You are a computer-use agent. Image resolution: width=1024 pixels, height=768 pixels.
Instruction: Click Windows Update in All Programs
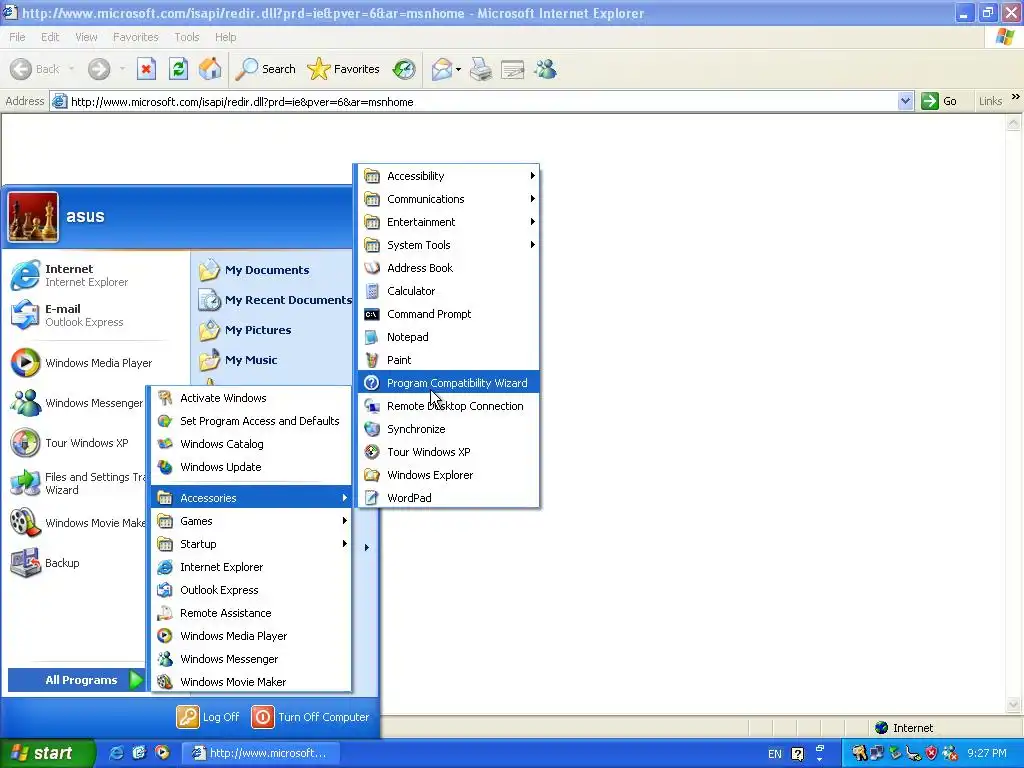pos(251,467)
